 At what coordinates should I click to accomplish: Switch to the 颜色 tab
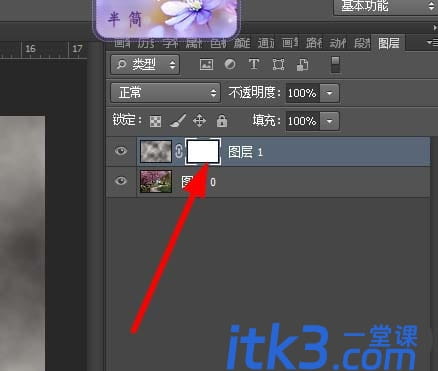pyautogui.click(x=242, y=43)
